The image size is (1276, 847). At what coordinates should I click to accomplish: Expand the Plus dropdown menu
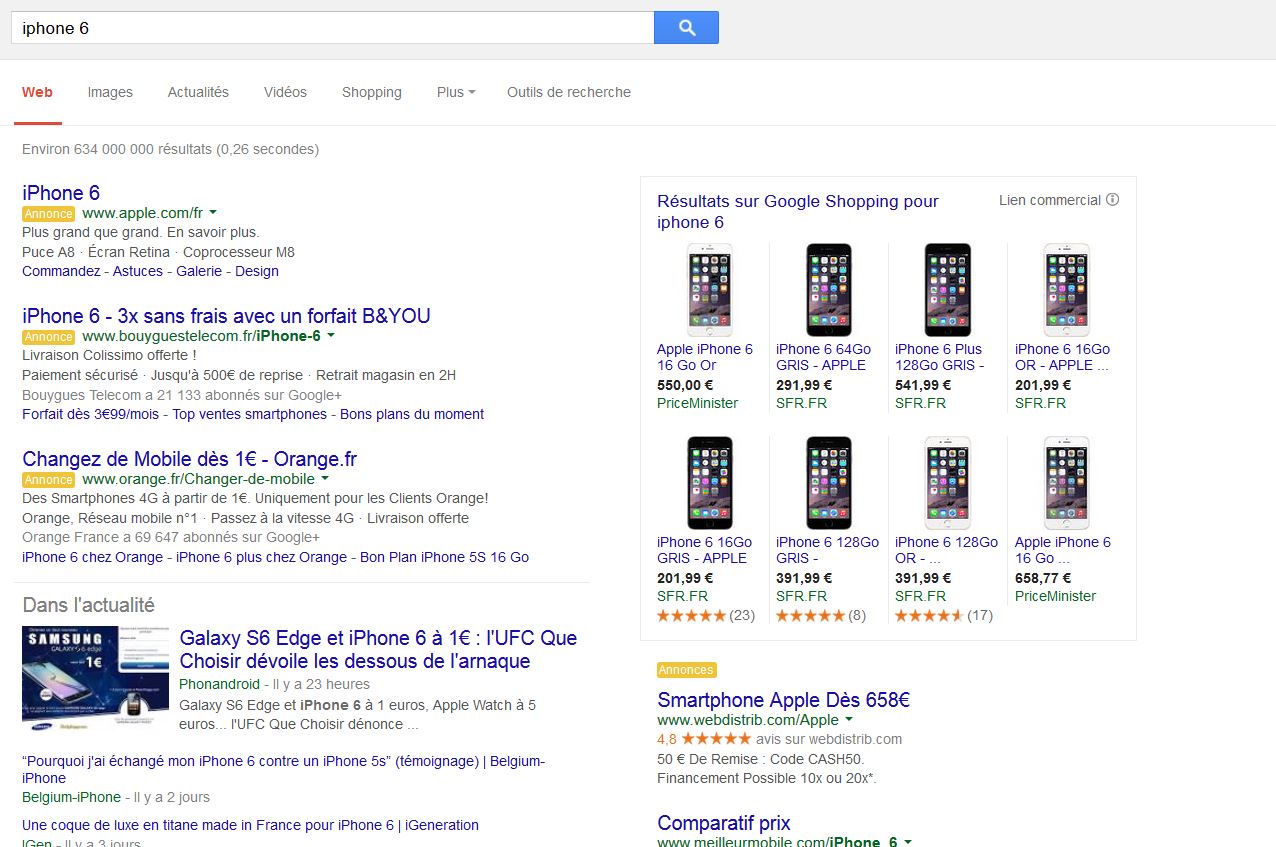(x=456, y=92)
